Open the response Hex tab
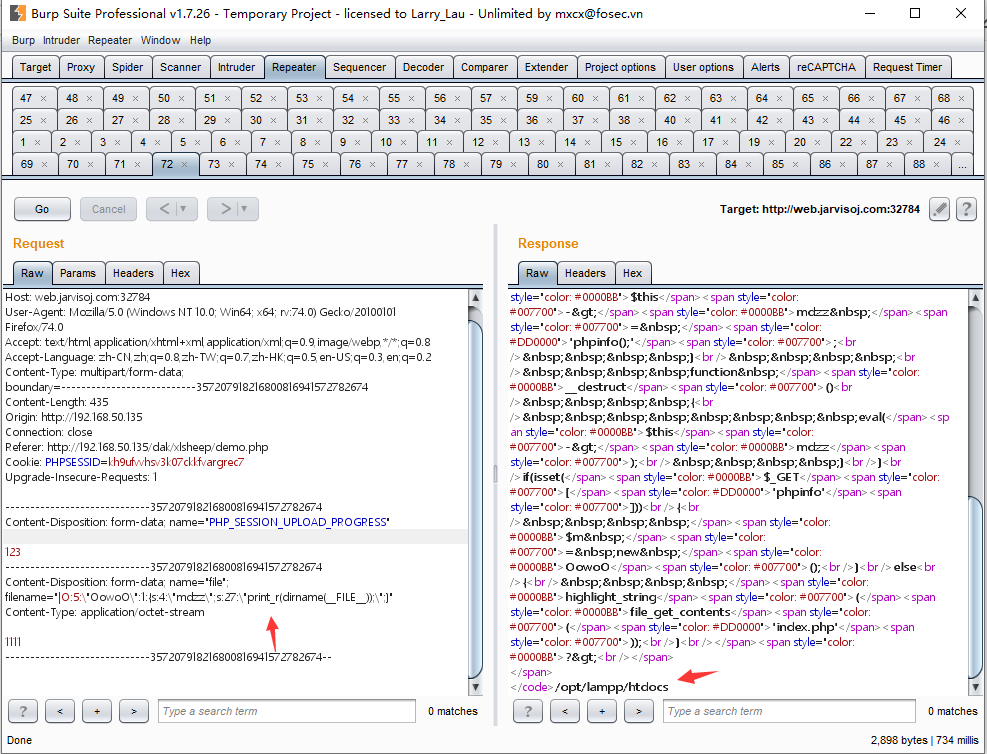The width and height of the screenshot is (987, 754). [633, 273]
